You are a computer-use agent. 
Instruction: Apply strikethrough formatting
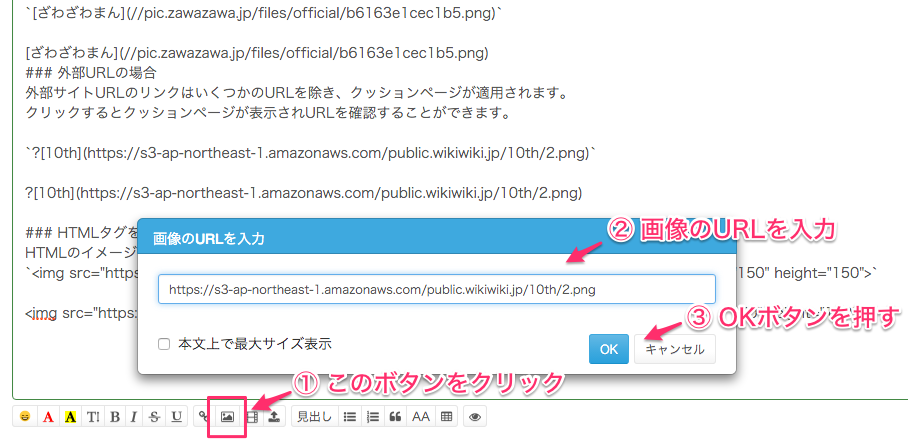coord(155,417)
